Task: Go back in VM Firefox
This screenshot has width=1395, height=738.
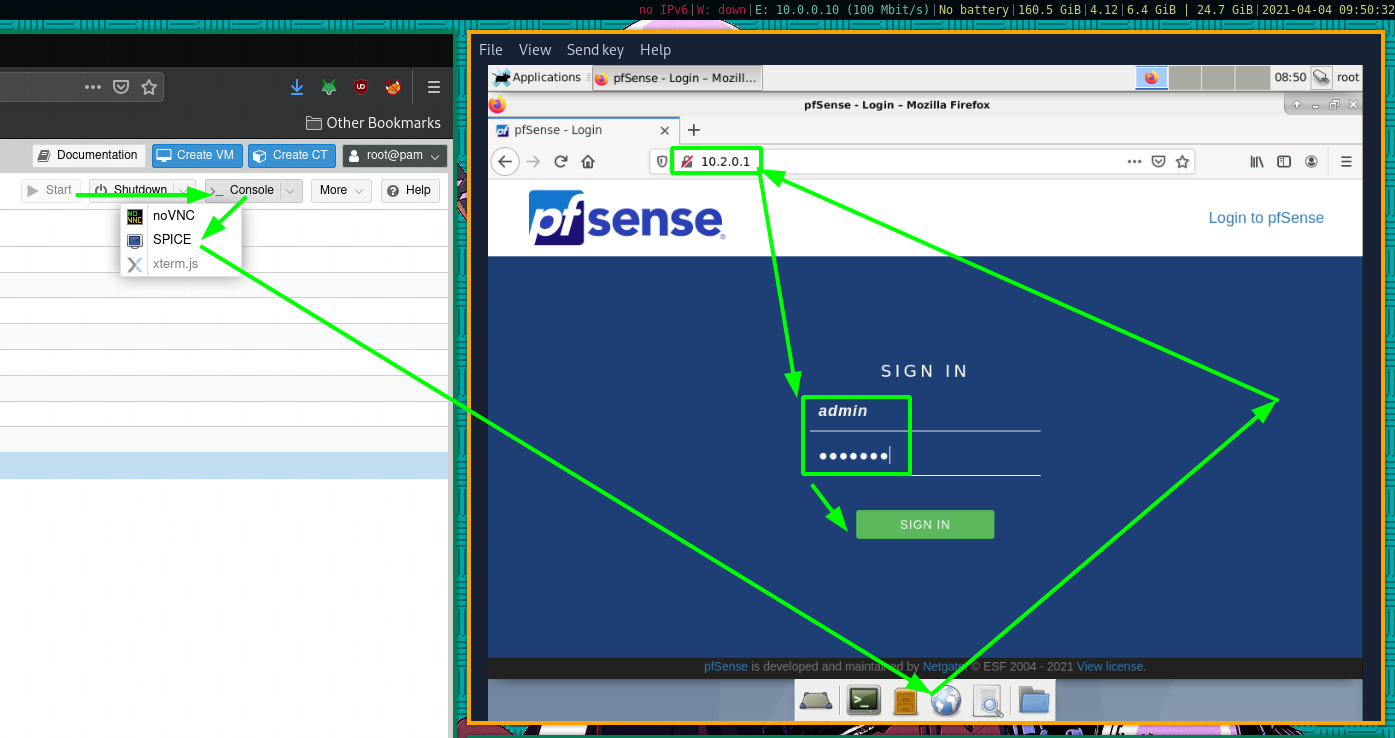Action: pos(506,161)
